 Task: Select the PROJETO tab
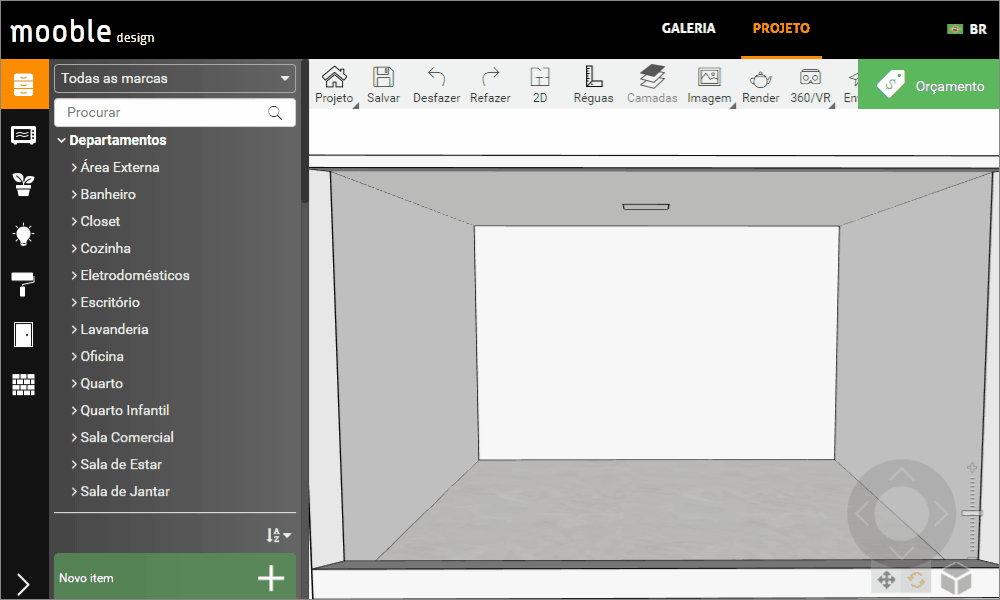[781, 29]
